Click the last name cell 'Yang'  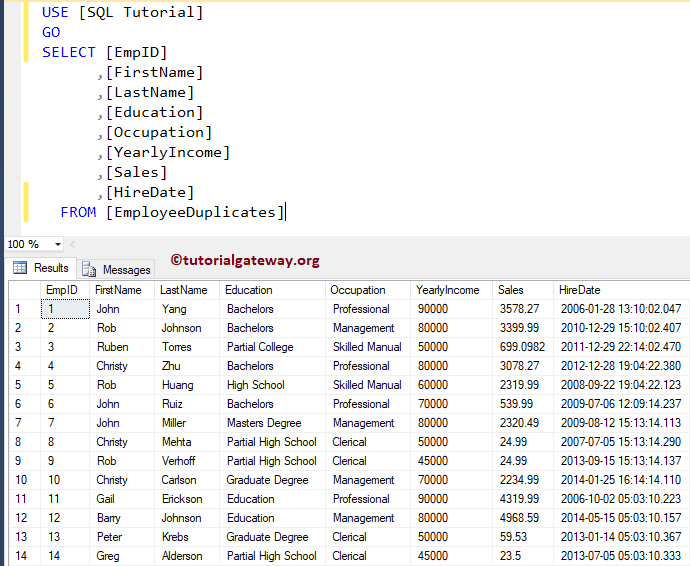187,309
